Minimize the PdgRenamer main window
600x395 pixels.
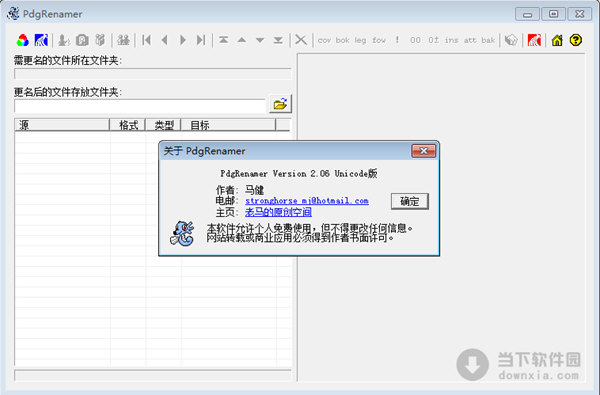coord(527,14)
